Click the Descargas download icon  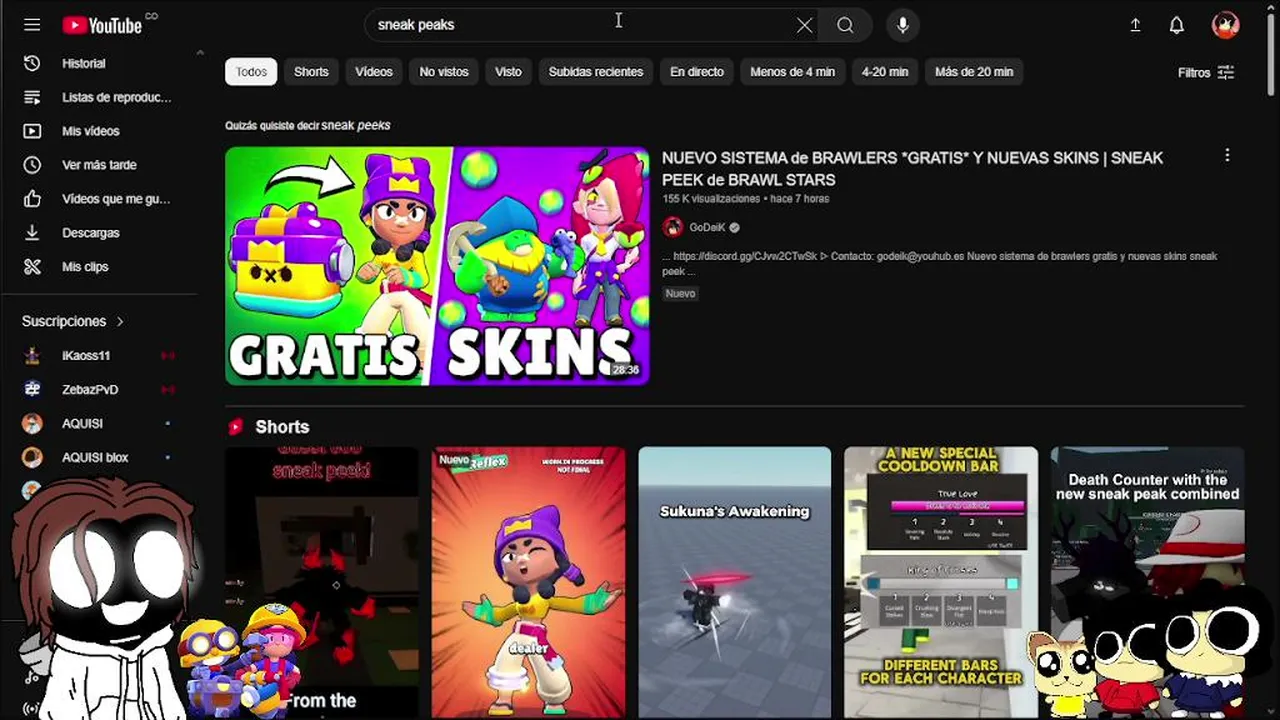pos(32,233)
